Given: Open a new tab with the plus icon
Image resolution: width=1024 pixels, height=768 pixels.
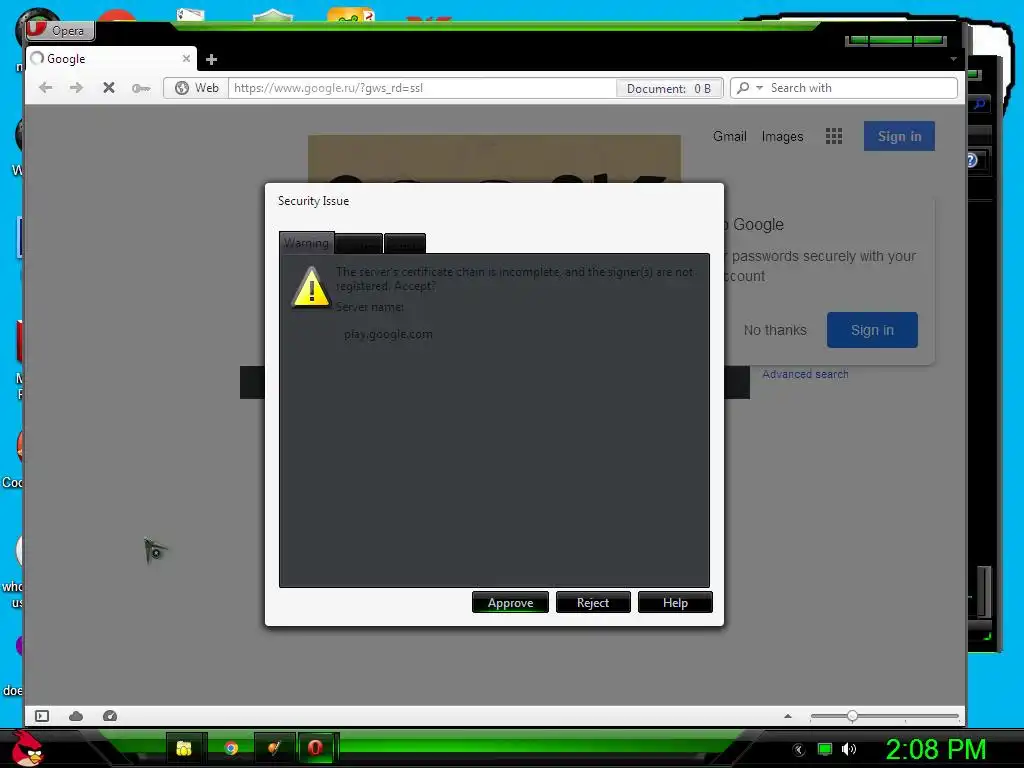Looking at the screenshot, I should (211, 59).
